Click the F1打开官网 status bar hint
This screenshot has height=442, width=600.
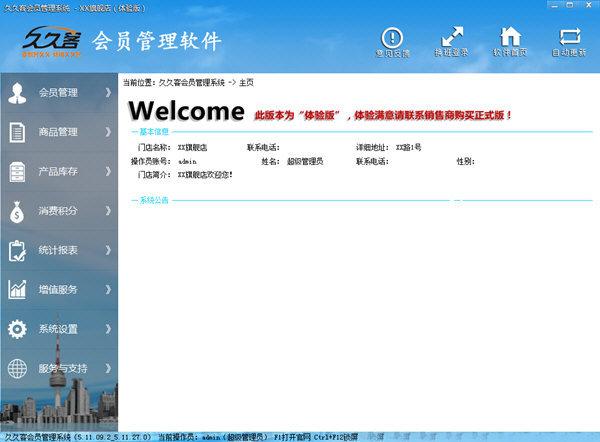click(292, 437)
